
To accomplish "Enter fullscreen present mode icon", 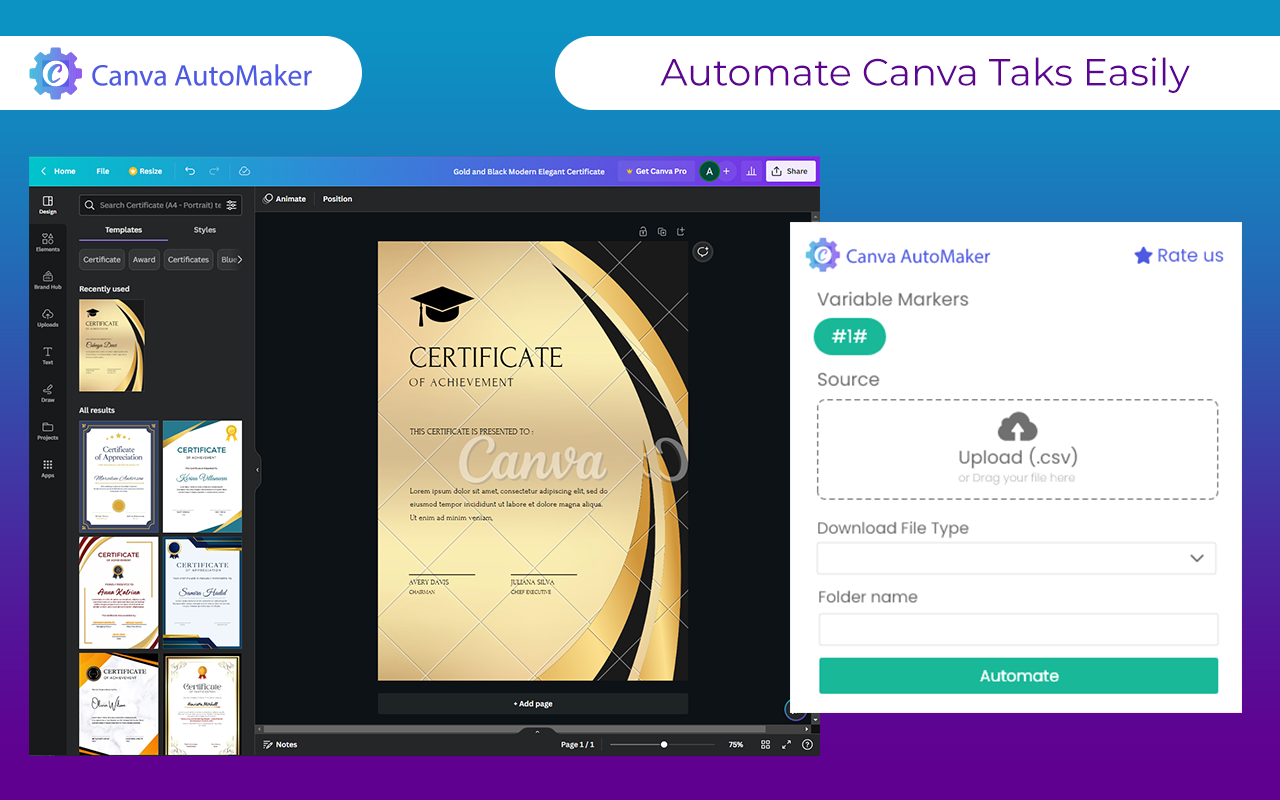I will point(786,744).
